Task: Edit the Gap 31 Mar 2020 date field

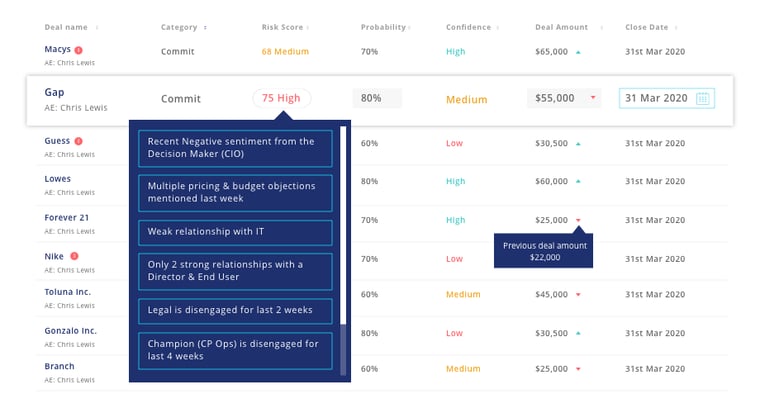Action: [666, 98]
